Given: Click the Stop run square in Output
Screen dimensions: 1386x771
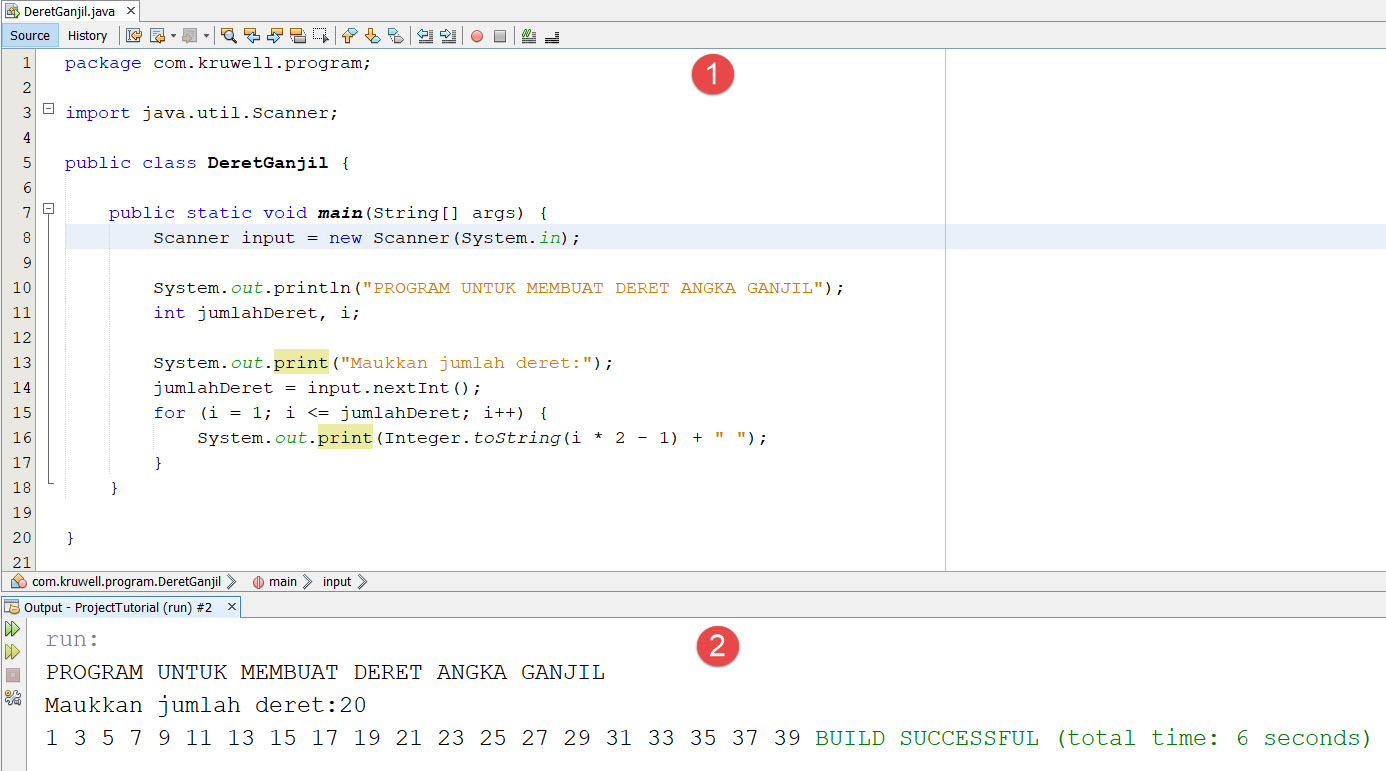Looking at the screenshot, I should (13, 675).
